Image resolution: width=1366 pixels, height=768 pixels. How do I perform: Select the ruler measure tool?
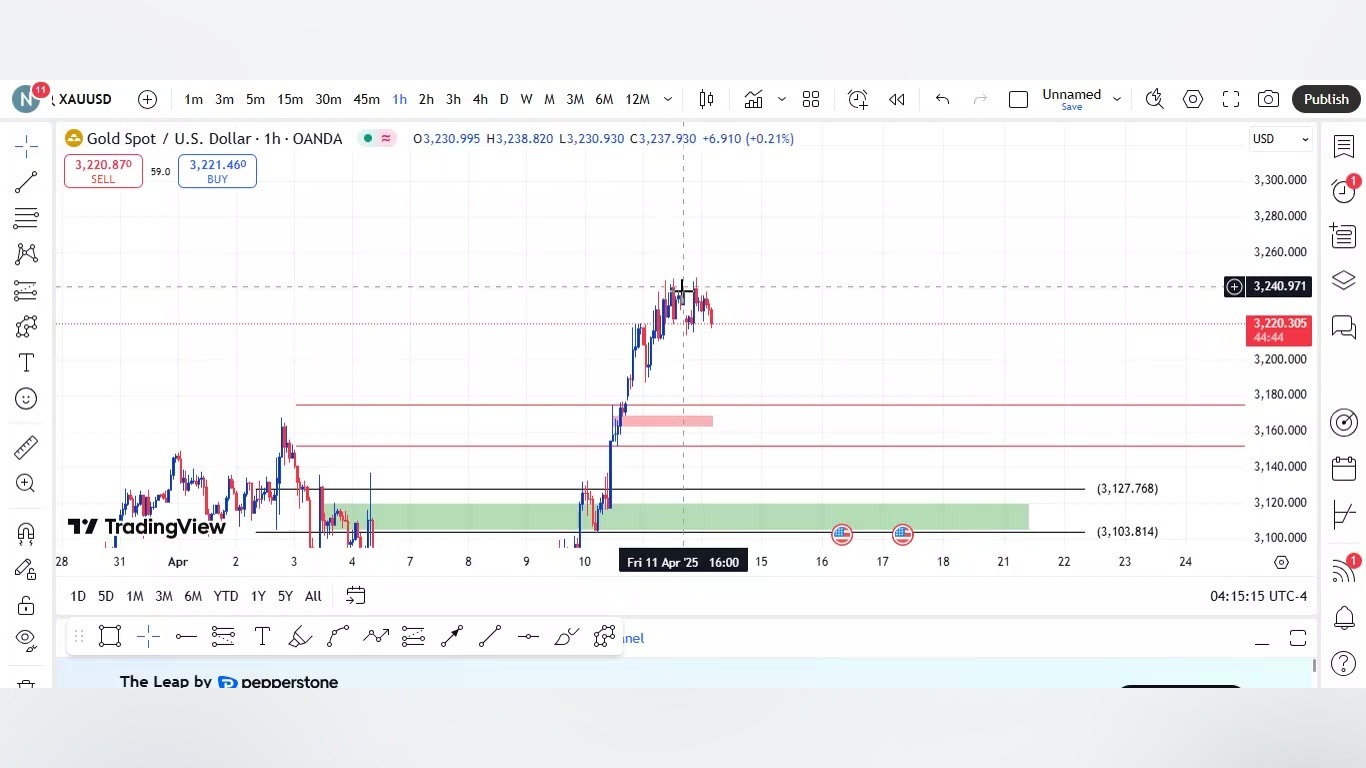point(26,447)
